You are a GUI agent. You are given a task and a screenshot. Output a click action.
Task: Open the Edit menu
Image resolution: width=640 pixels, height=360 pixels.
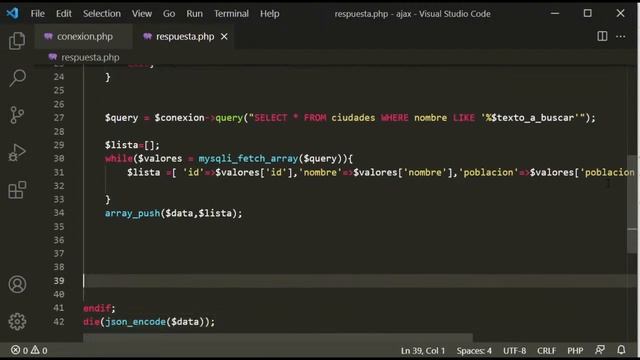[x=64, y=13]
